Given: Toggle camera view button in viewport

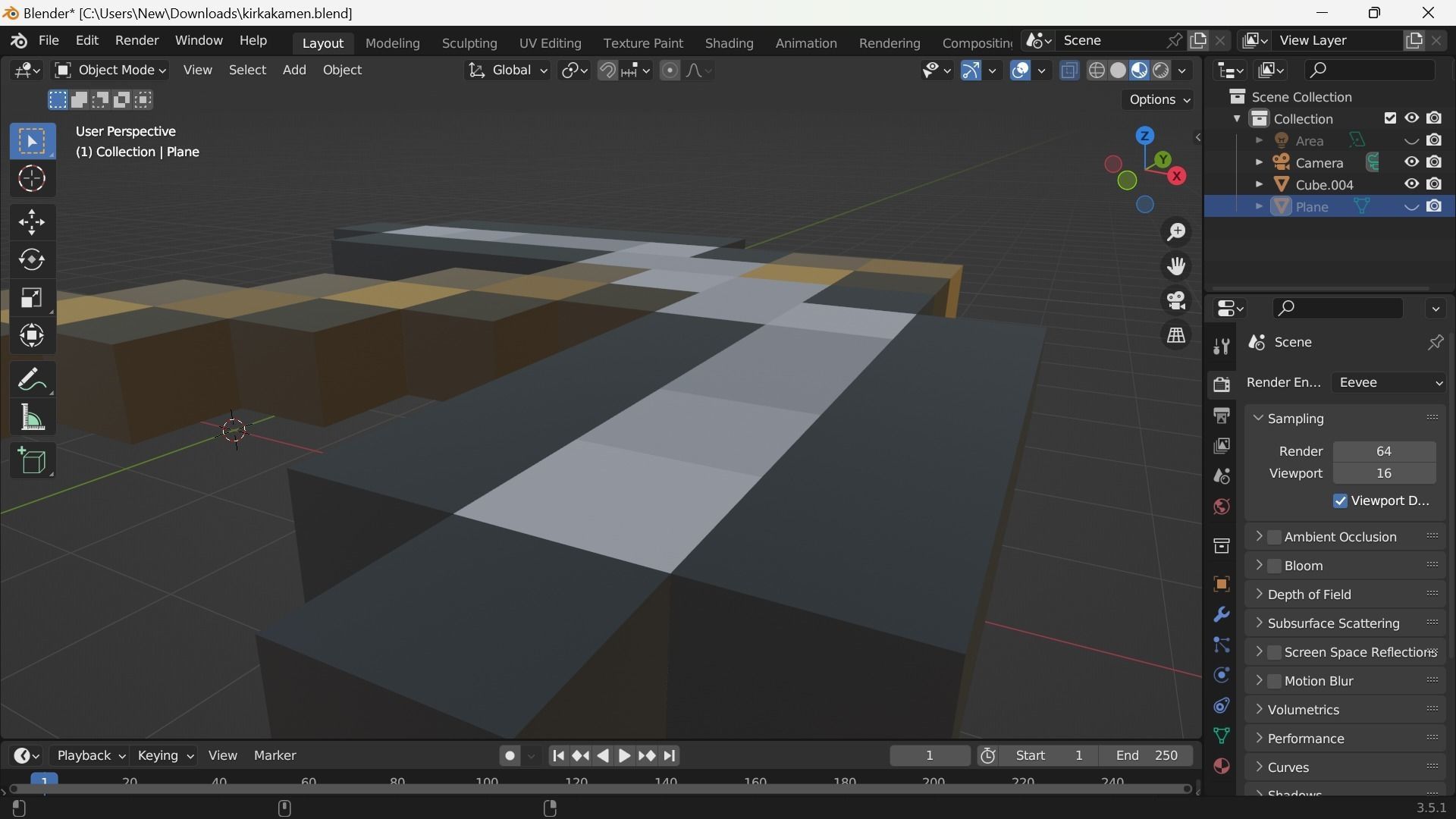Looking at the screenshot, I should pyautogui.click(x=1176, y=300).
